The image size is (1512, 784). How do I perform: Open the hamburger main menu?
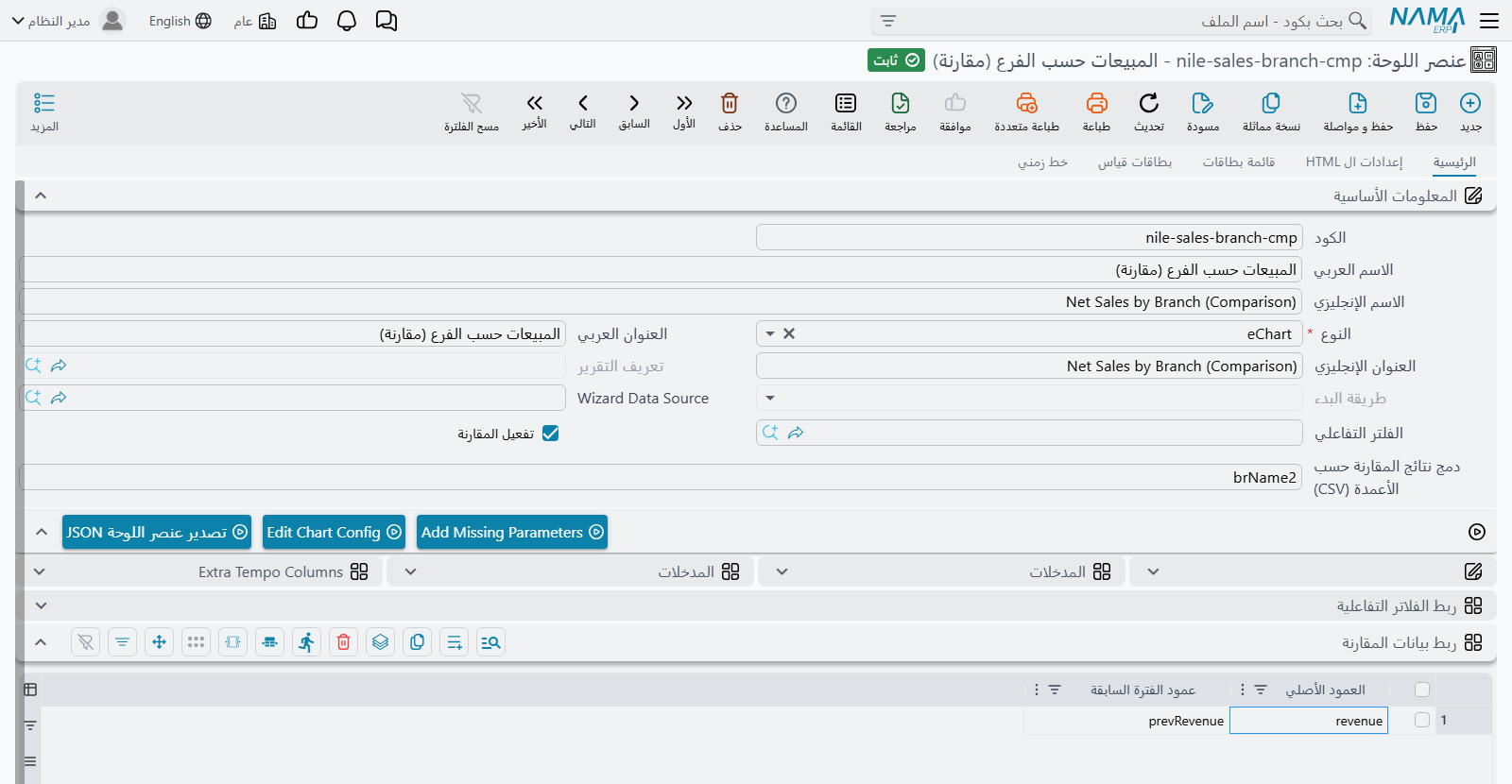coord(1489,21)
